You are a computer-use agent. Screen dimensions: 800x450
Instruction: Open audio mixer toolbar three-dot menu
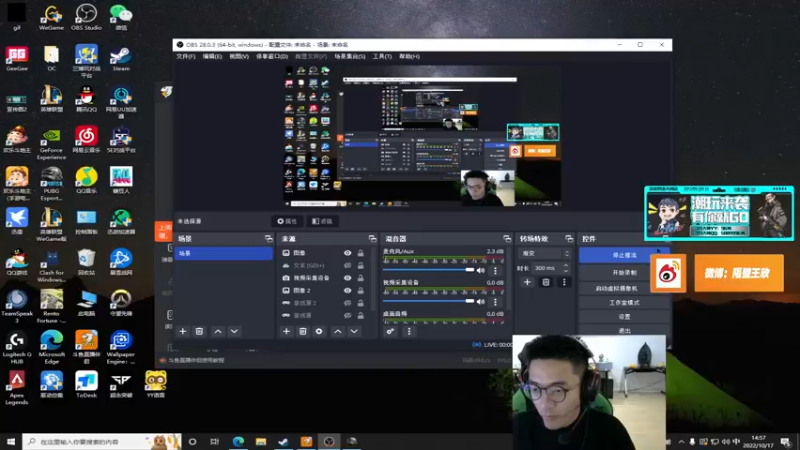point(409,332)
